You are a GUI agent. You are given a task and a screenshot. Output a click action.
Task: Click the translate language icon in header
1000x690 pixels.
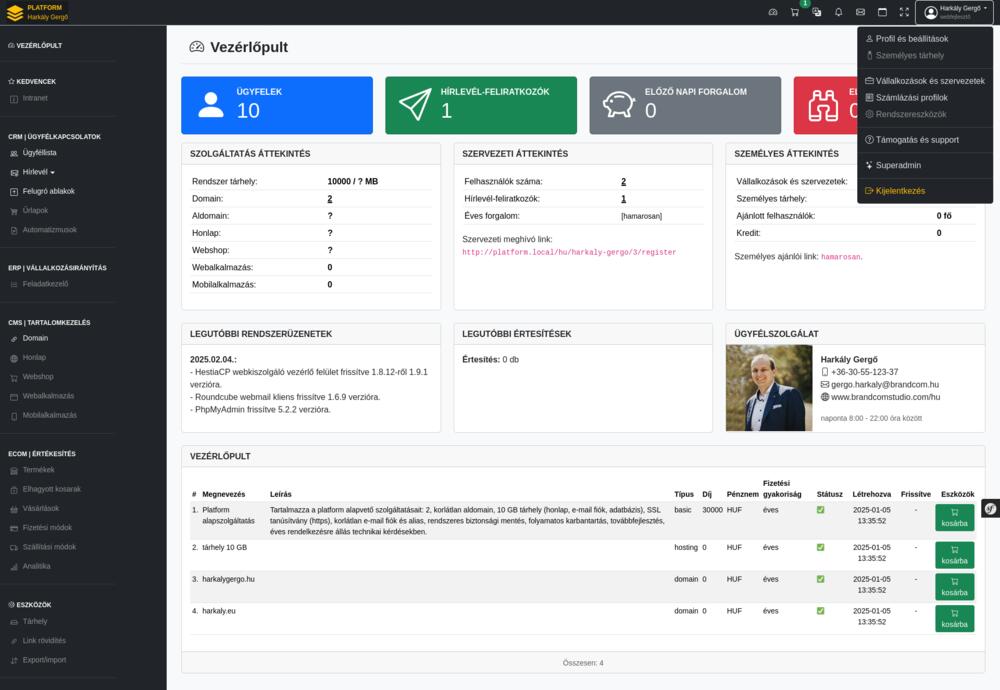point(816,12)
